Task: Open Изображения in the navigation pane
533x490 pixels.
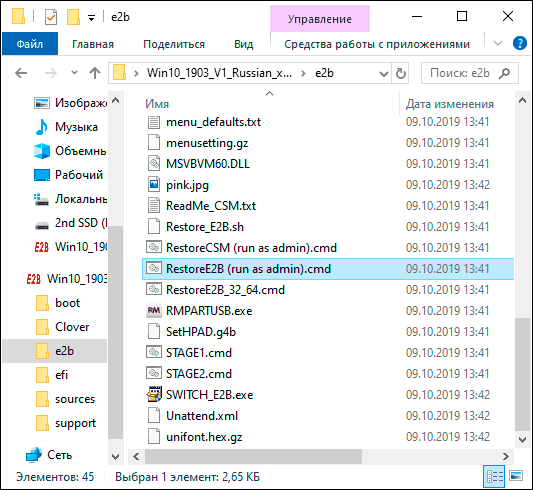Action: pos(71,103)
